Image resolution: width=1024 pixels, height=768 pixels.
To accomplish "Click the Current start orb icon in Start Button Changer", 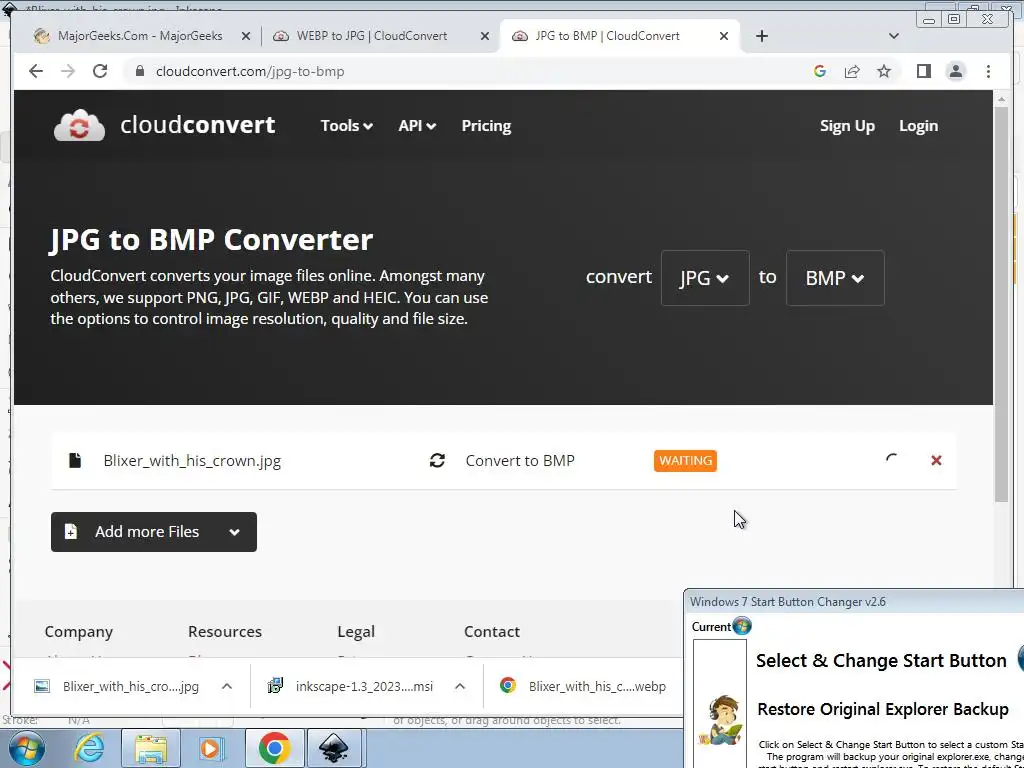I will [x=742, y=626].
